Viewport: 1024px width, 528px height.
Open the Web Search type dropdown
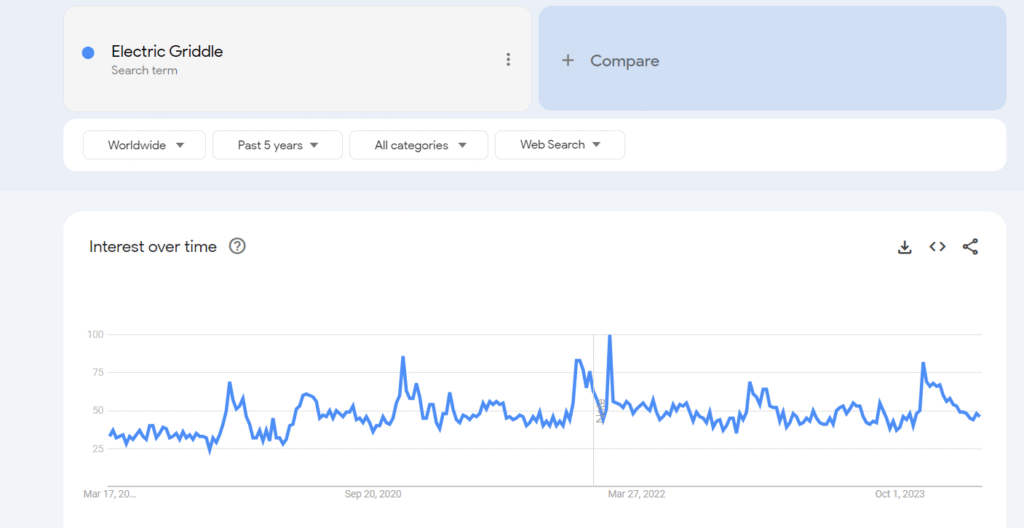click(x=559, y=145)
